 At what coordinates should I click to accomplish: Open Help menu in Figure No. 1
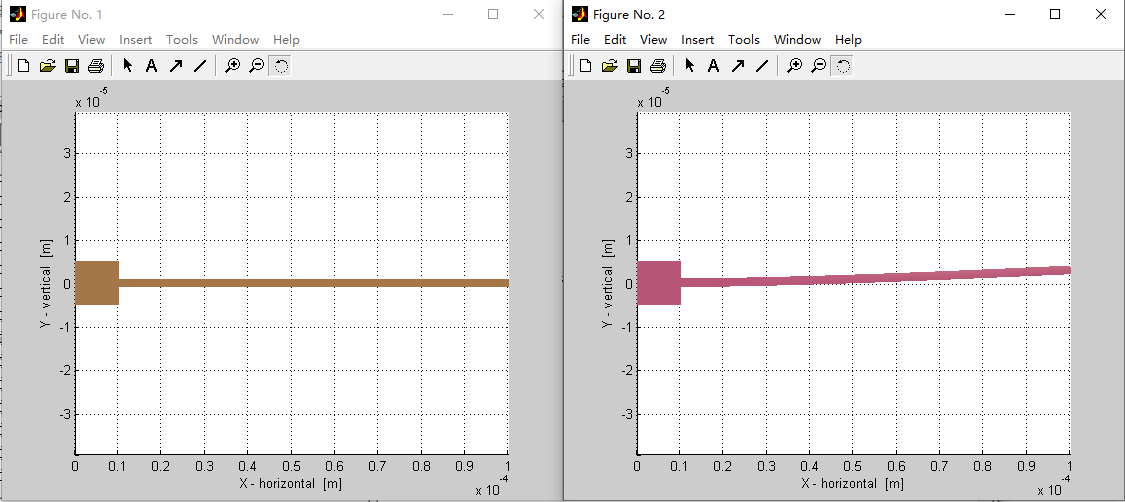286,39
